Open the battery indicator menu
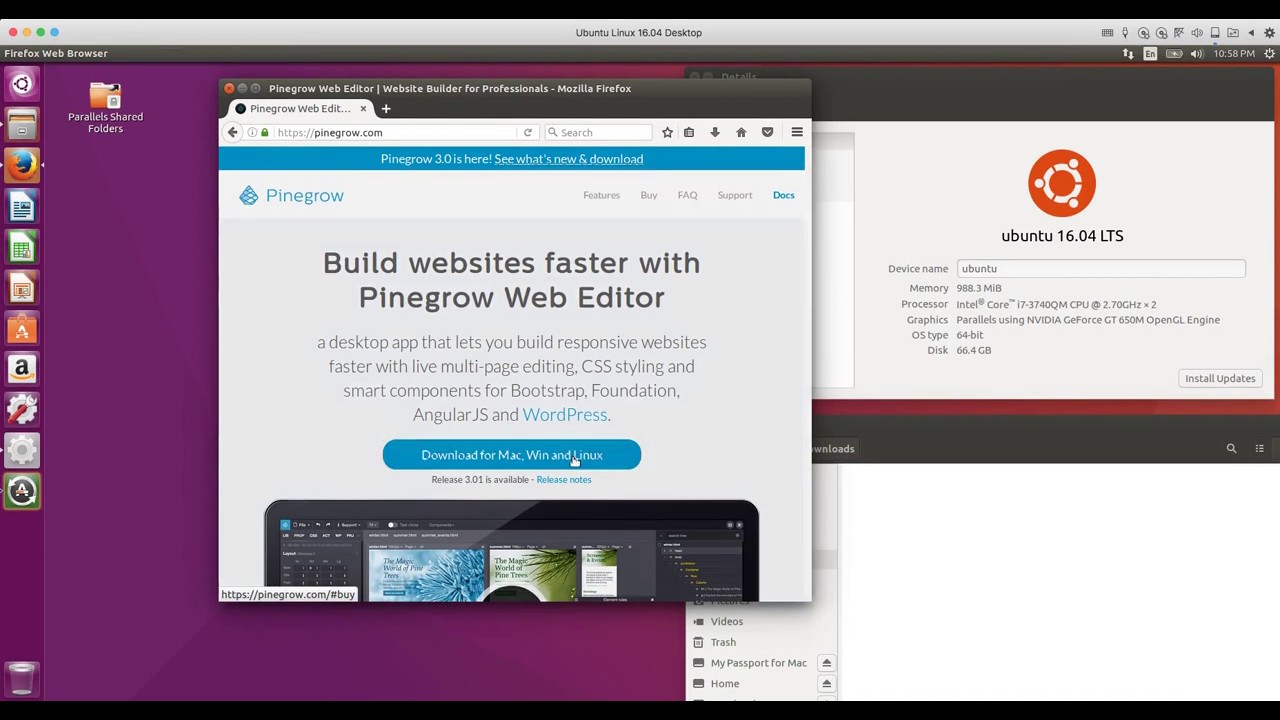1280x720 pixels. (1174, 53)
